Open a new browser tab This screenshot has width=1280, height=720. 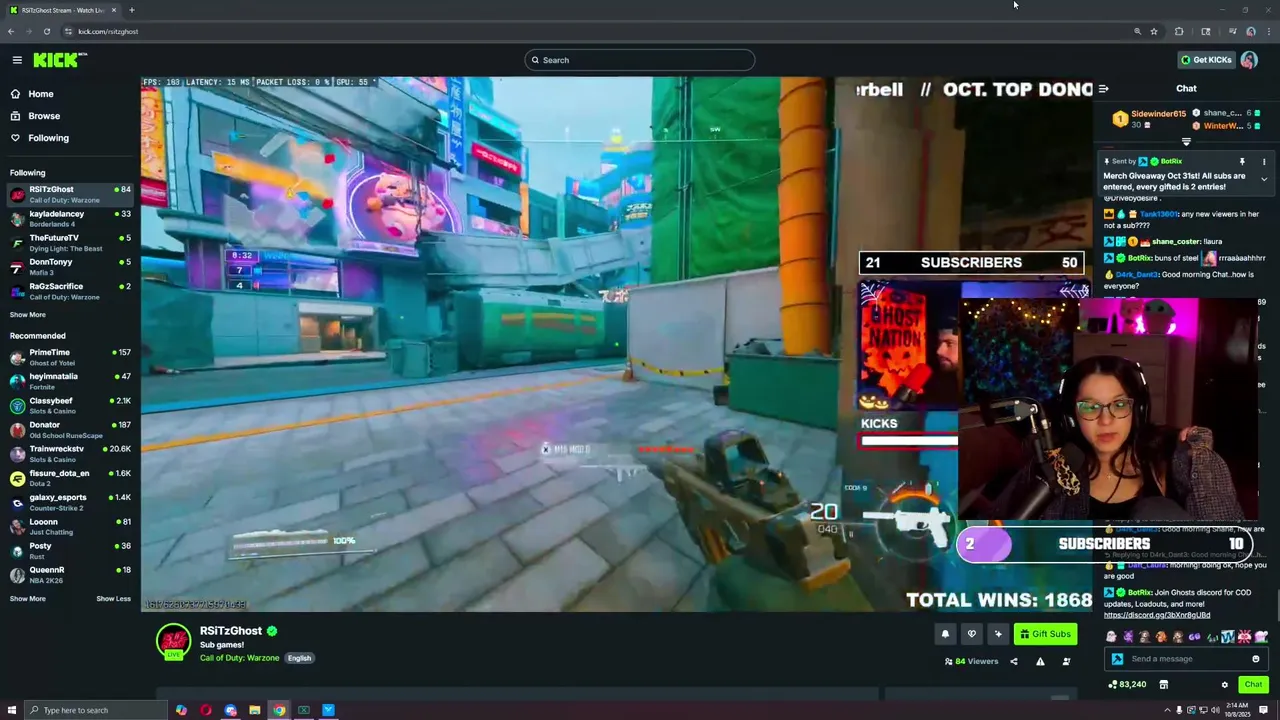(131, 10)
